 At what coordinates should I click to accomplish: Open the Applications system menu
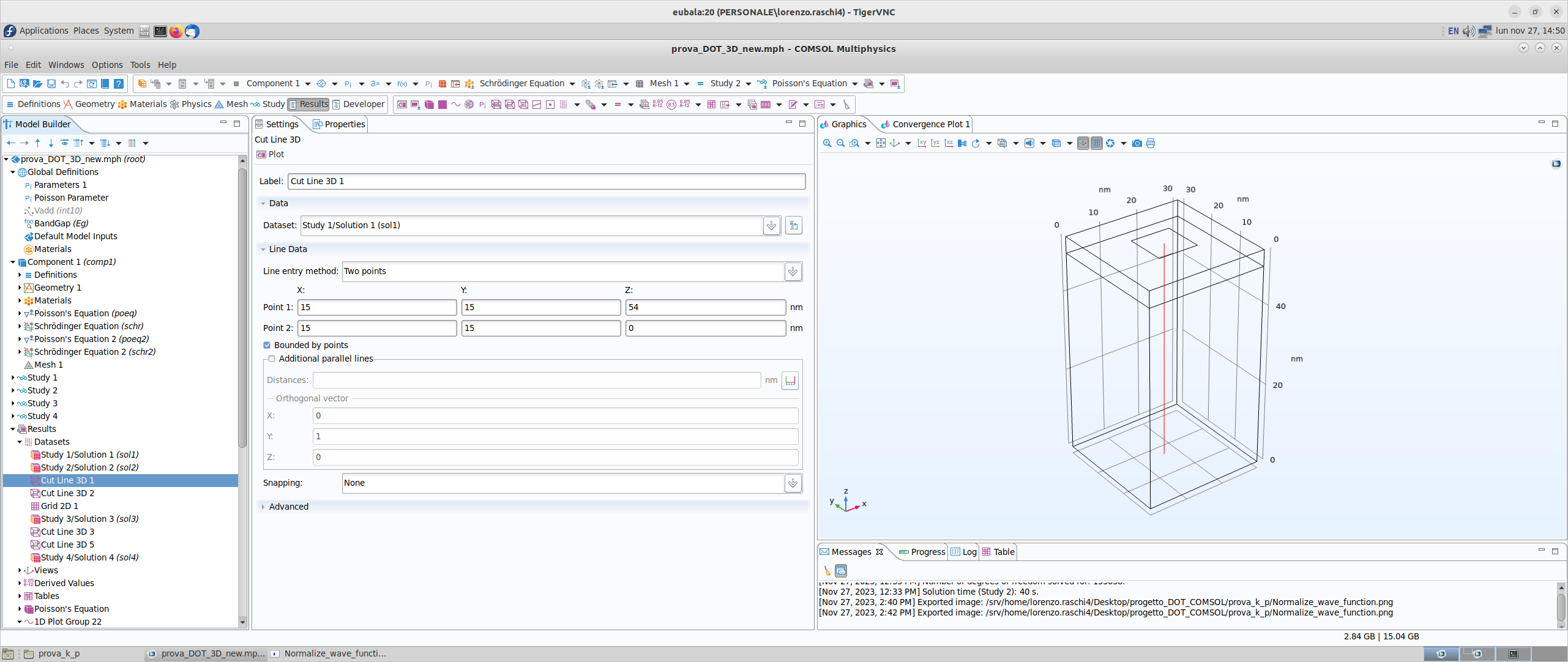[43, 31]
